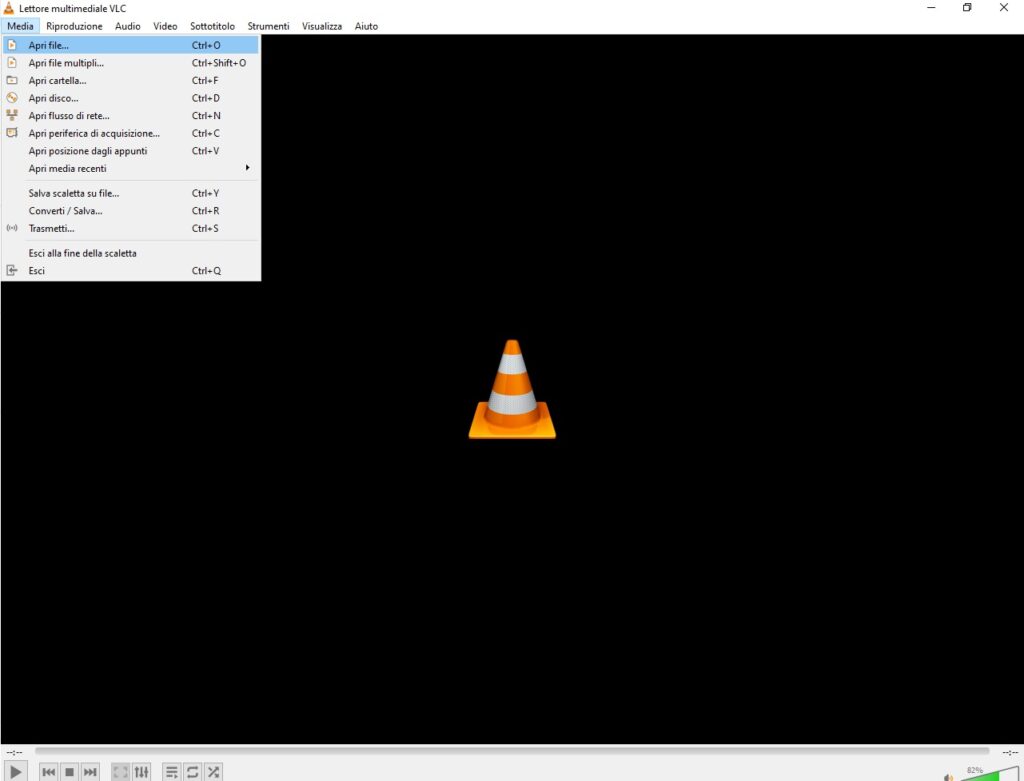
Task: Toggle loop repeat mode
Action: 193,772
